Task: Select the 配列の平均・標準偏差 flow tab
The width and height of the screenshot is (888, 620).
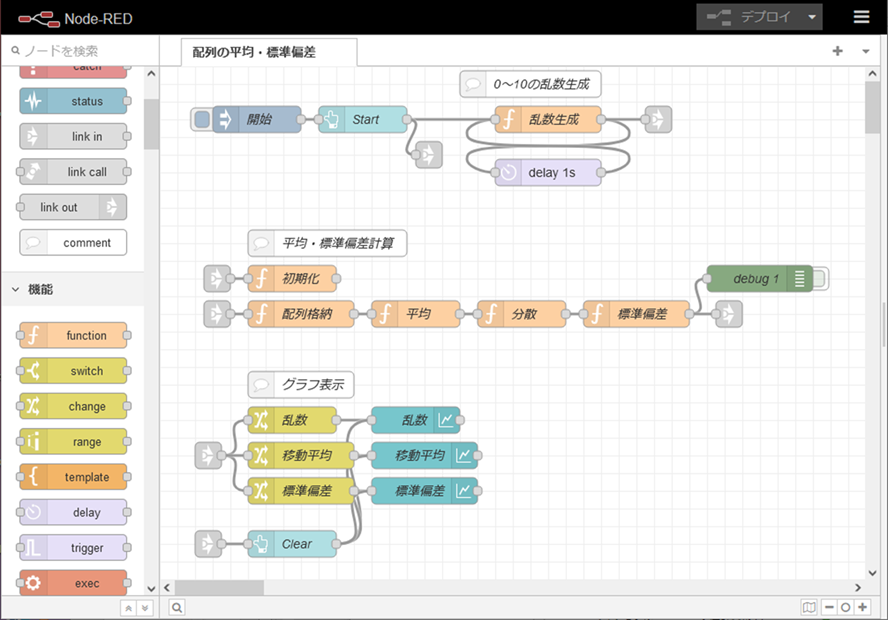Action: click(255, 52)
